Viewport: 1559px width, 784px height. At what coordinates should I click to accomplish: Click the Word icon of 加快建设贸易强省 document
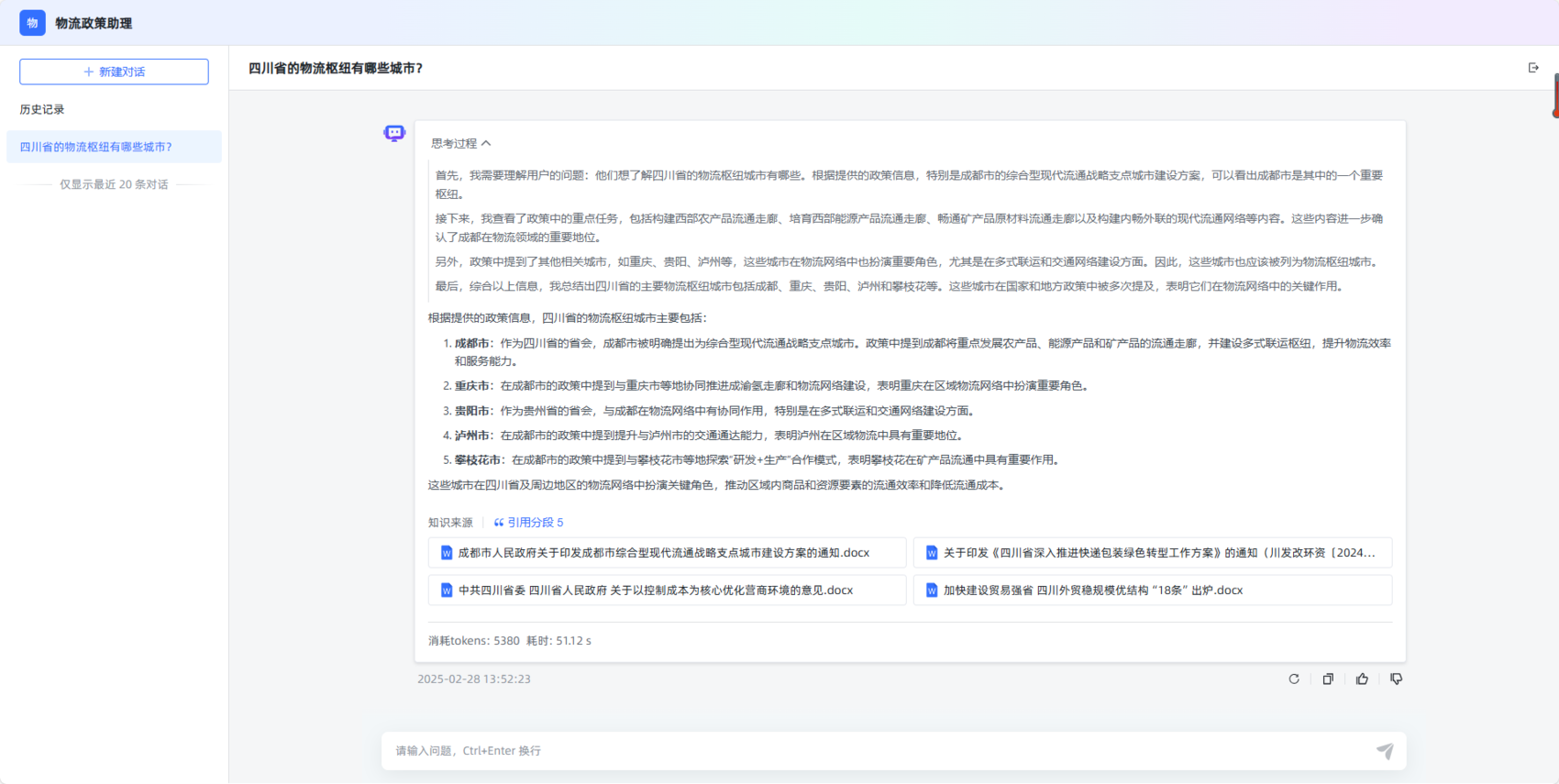(x=932, y=591)
